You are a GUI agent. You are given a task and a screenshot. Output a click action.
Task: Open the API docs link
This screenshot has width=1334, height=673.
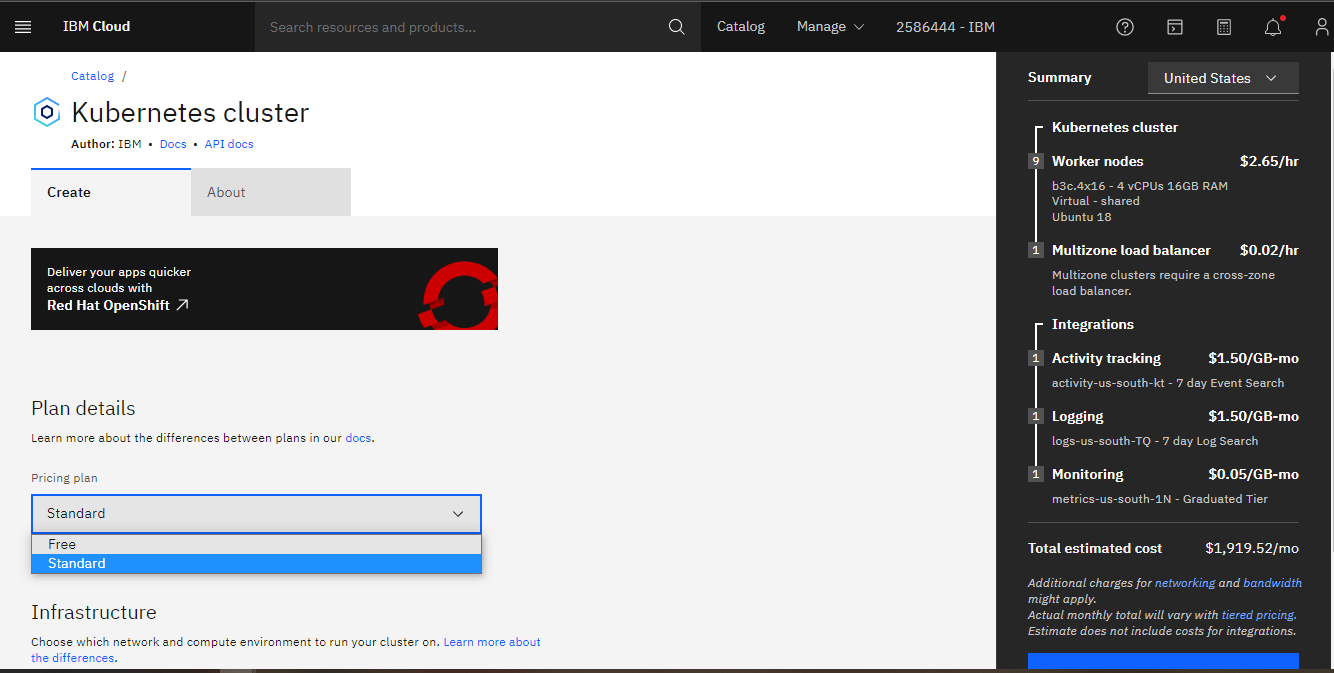coord(229,144)
